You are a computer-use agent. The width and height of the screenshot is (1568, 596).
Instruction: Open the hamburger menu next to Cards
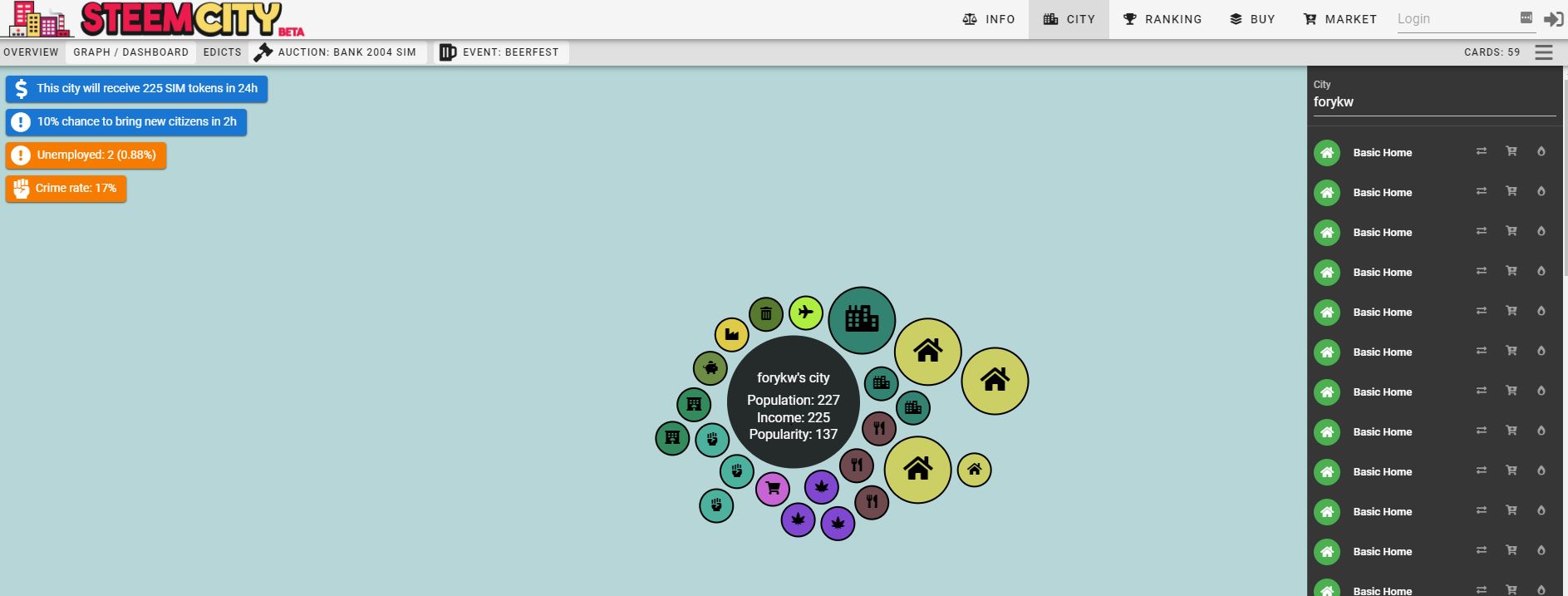pyautogui.click(x=1544, y=52)
